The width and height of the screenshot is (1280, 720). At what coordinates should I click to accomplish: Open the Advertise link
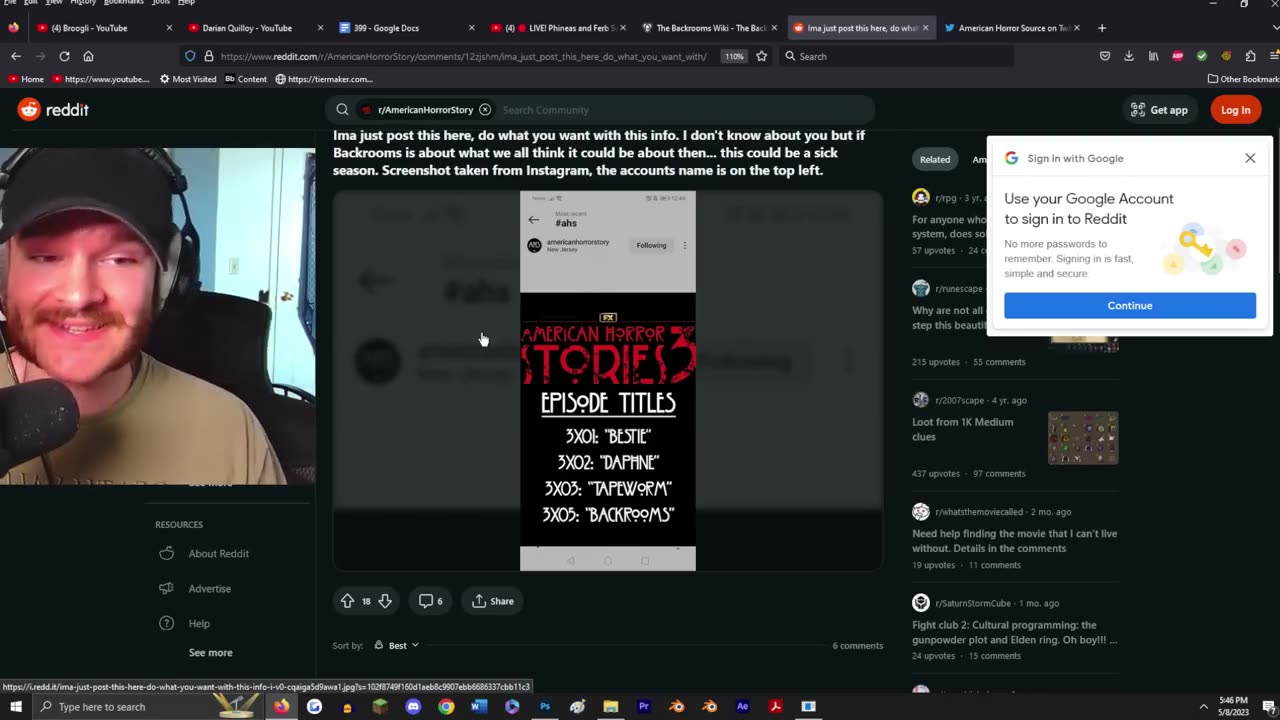click(x=210, y=588)
